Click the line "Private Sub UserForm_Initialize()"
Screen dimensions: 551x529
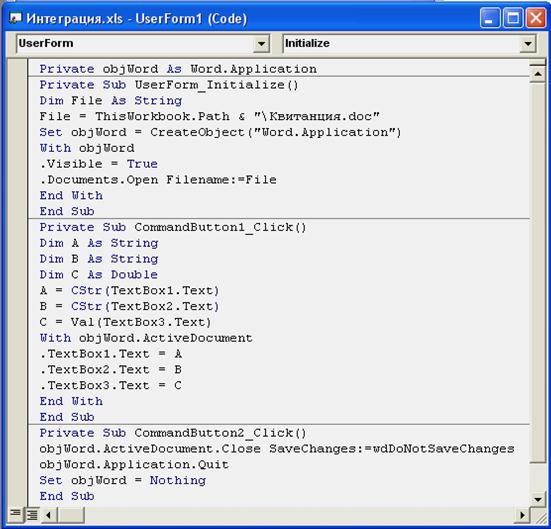pyautogui.click(x=169, y=85)
